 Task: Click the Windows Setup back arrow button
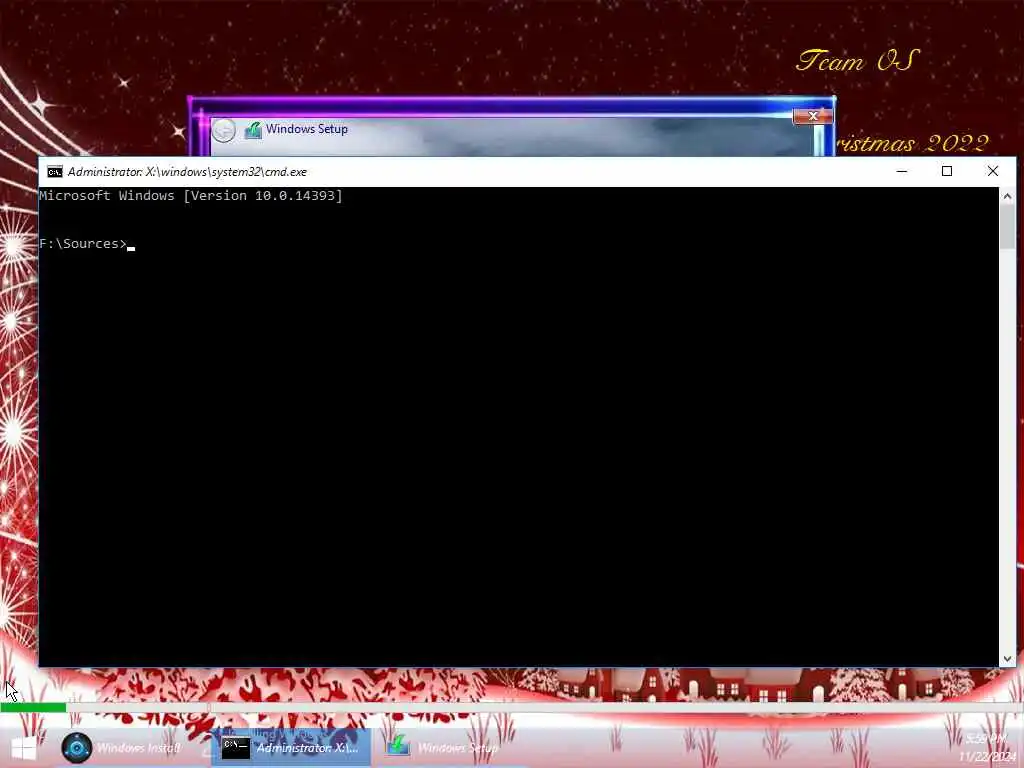coord(223,130)
